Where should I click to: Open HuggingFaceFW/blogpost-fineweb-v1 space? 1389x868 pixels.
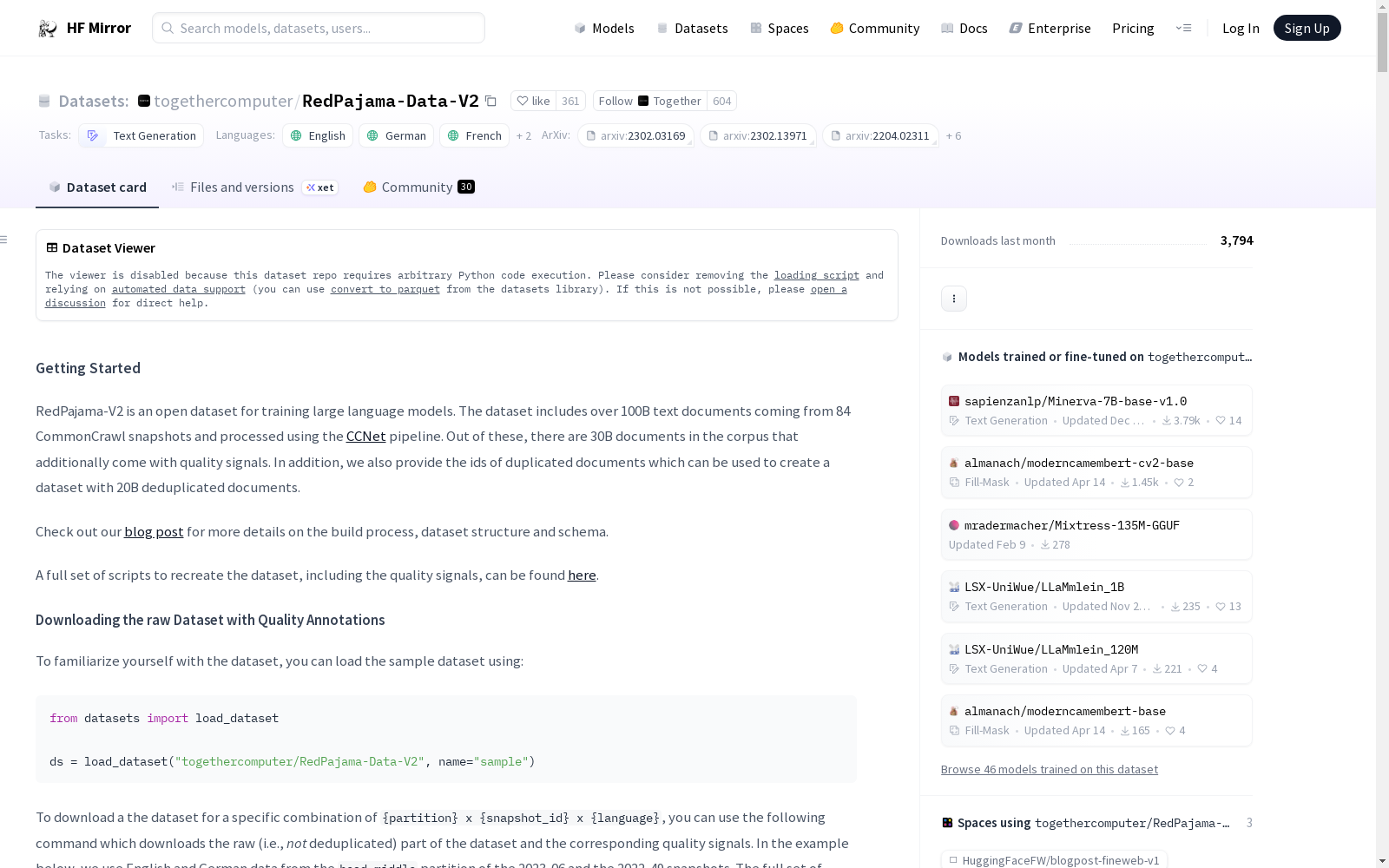(x=1054, y=860)
